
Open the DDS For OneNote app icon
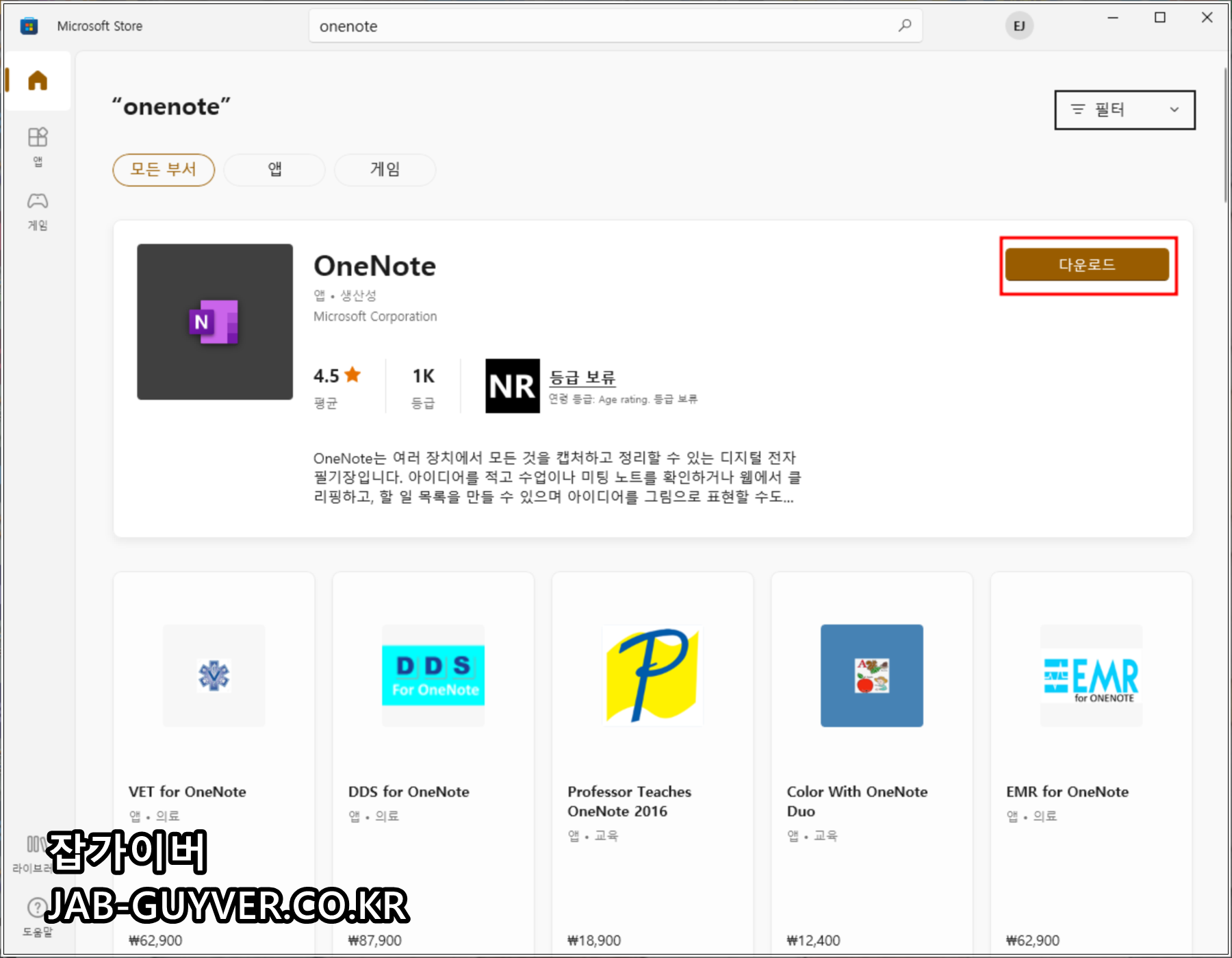click(x=433, y=676)
